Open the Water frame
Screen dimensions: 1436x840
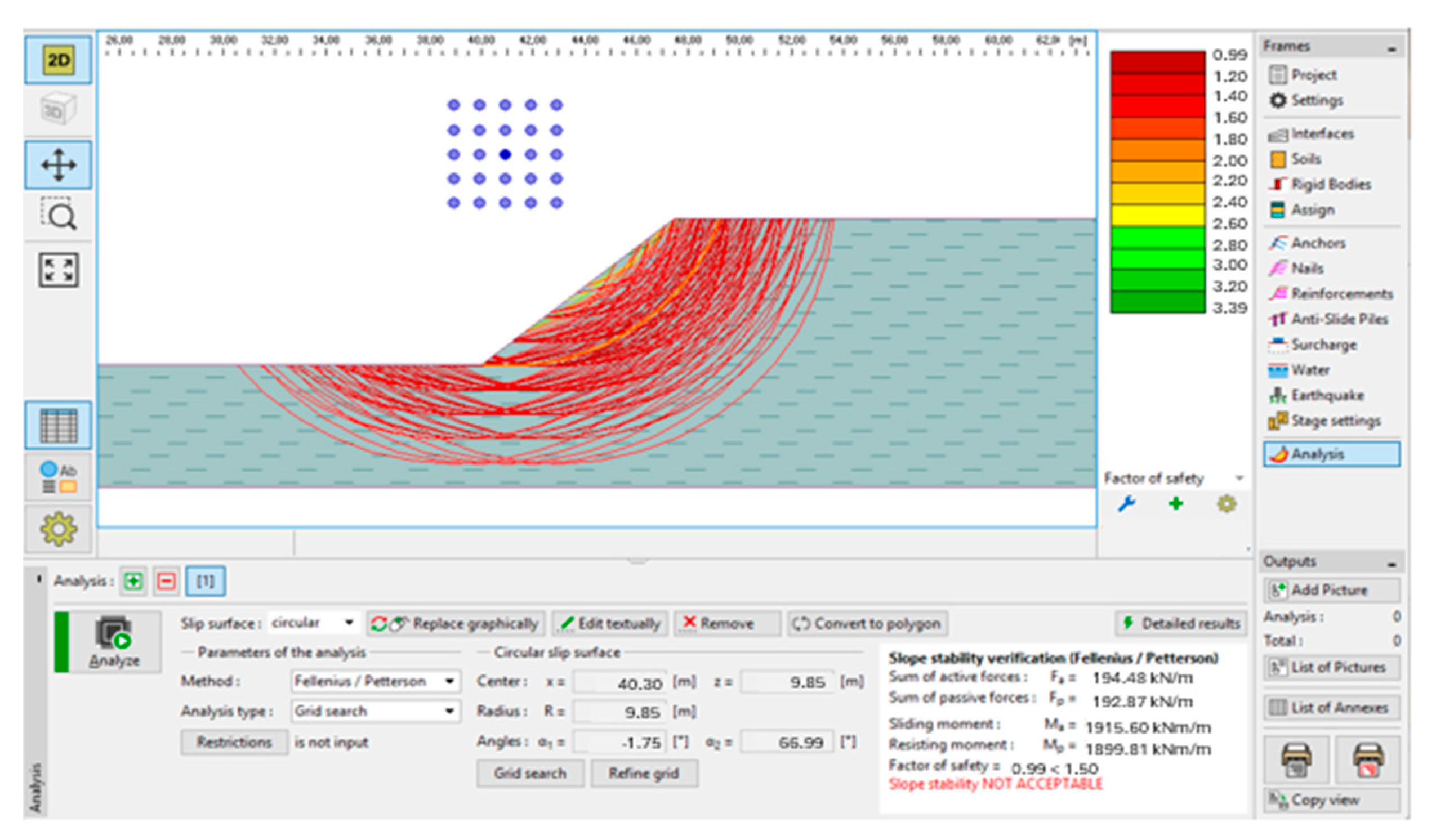point(1332,370)
